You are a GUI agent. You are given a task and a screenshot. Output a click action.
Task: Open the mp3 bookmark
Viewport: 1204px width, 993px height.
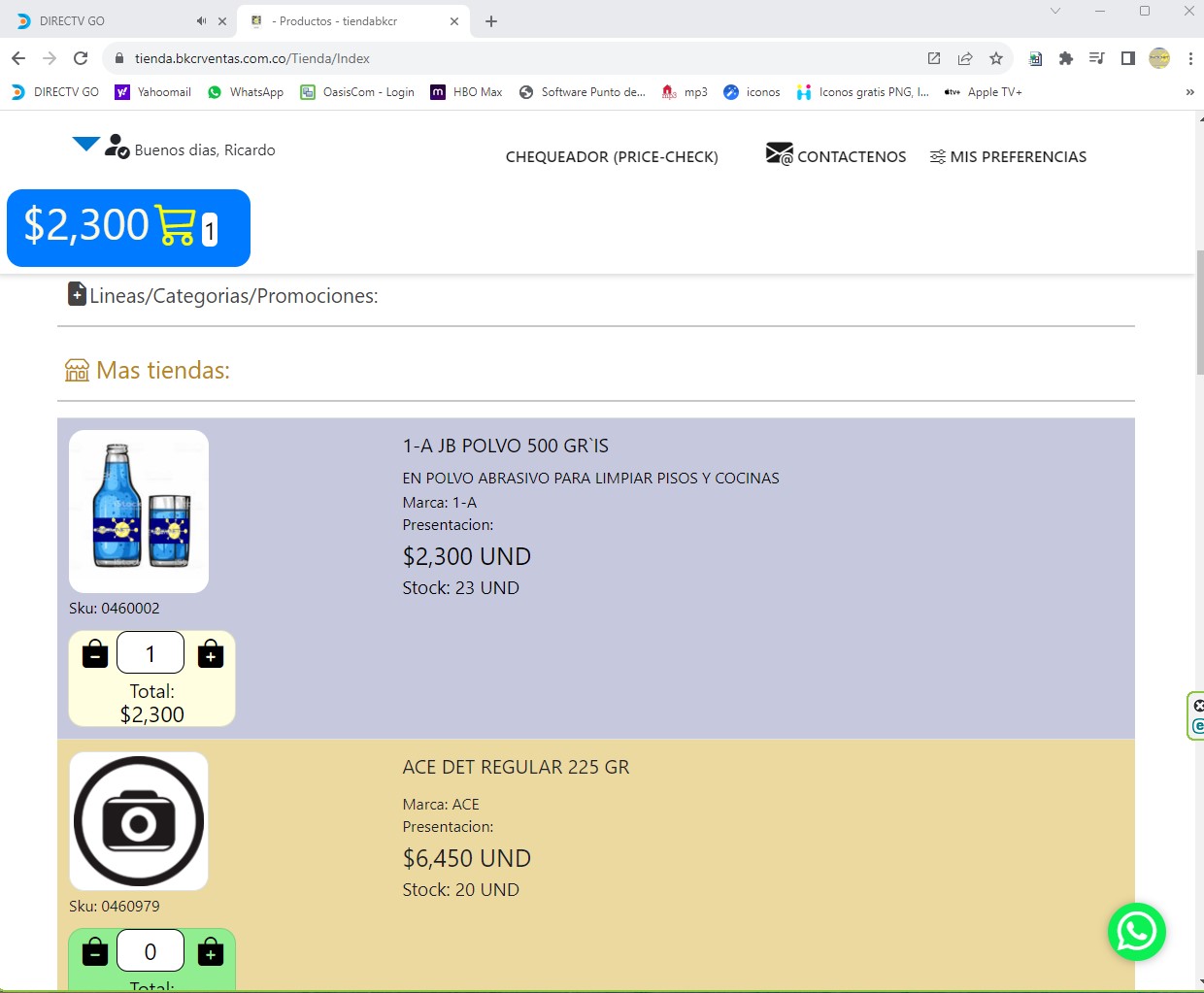click(x=685, y=92)
